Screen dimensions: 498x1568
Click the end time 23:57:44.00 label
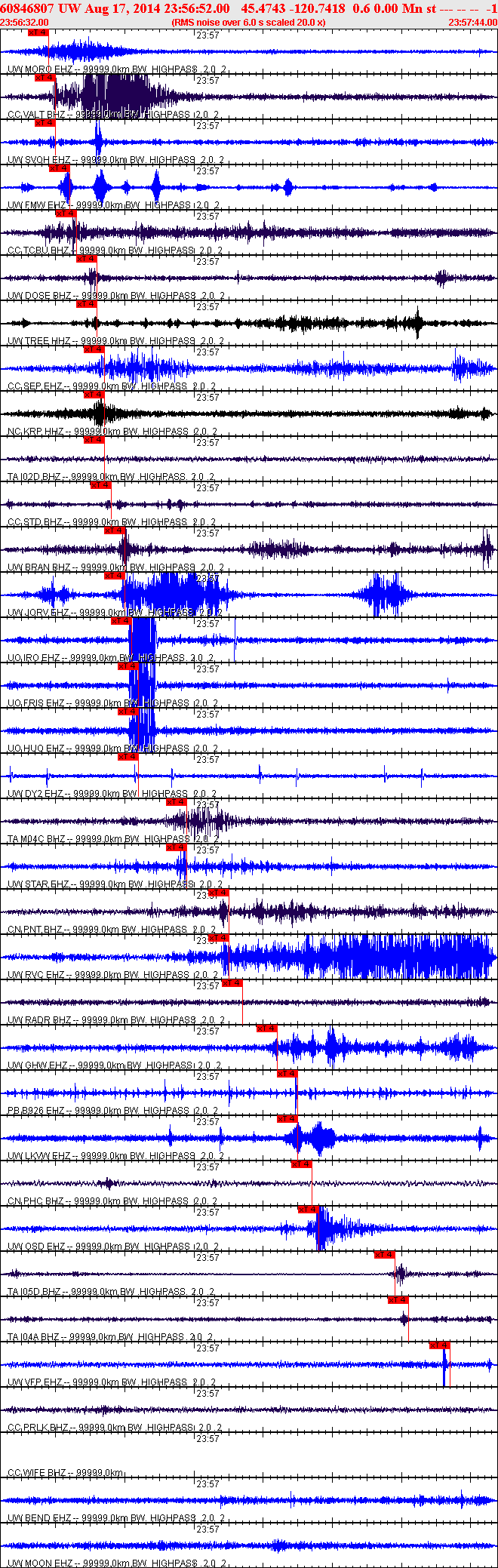click(x=473, y=23)
